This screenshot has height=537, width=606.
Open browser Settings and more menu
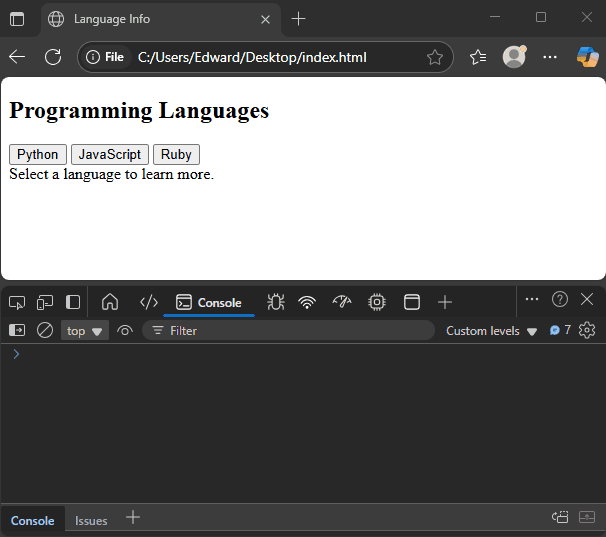(x=550, y=57)
